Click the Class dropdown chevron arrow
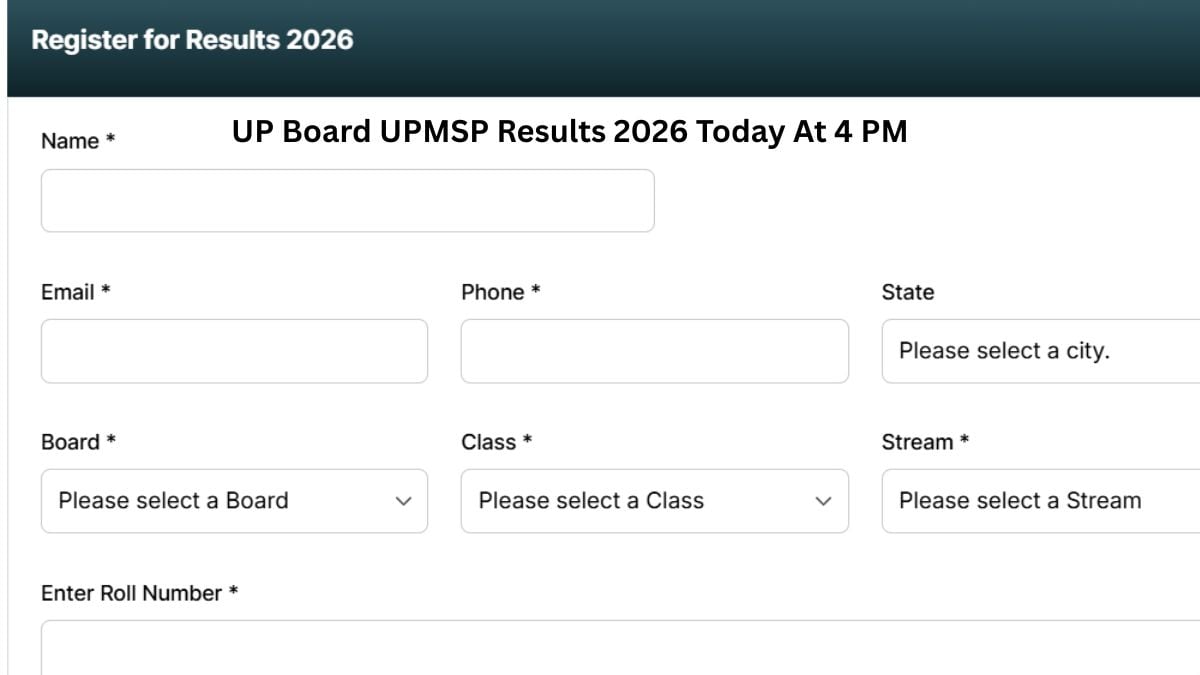This screenshot has width=1200, height=675. [823, 501]
